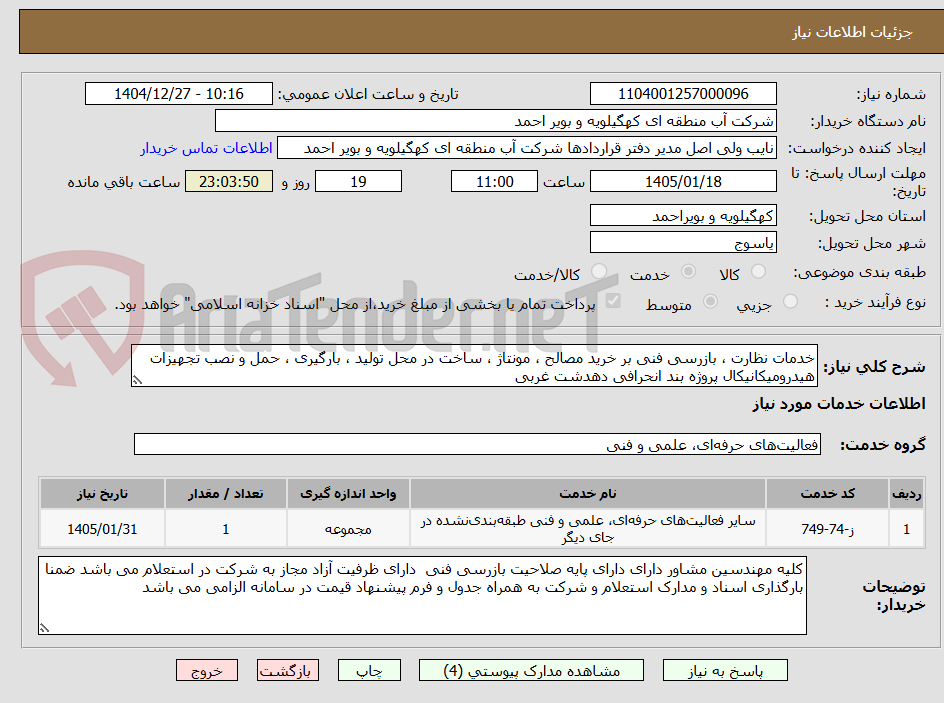Click the نام خدمت column header
Screen dimensions: 944x703
[x=588, y=494]
